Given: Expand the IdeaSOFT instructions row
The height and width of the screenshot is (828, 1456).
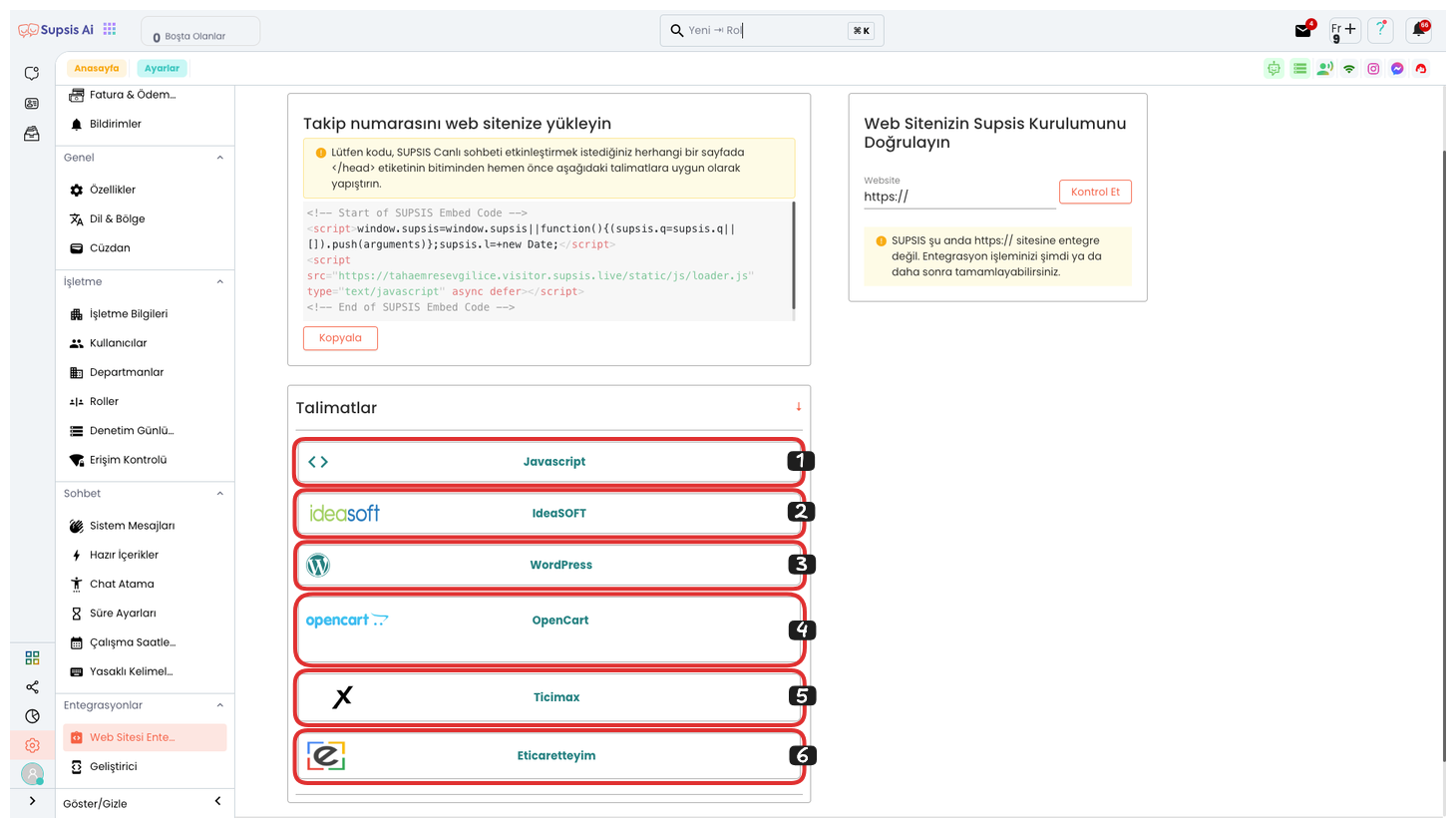Looking at the screenshot, I should point(548,513).
